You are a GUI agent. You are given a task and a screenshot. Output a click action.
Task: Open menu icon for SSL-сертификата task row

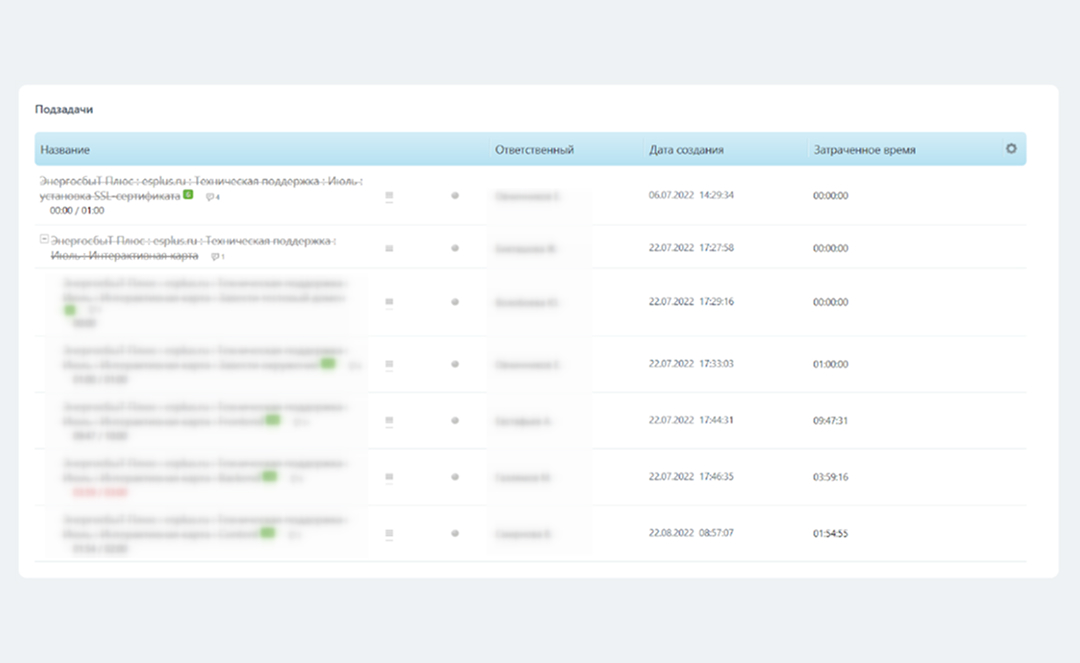point(389,196)
